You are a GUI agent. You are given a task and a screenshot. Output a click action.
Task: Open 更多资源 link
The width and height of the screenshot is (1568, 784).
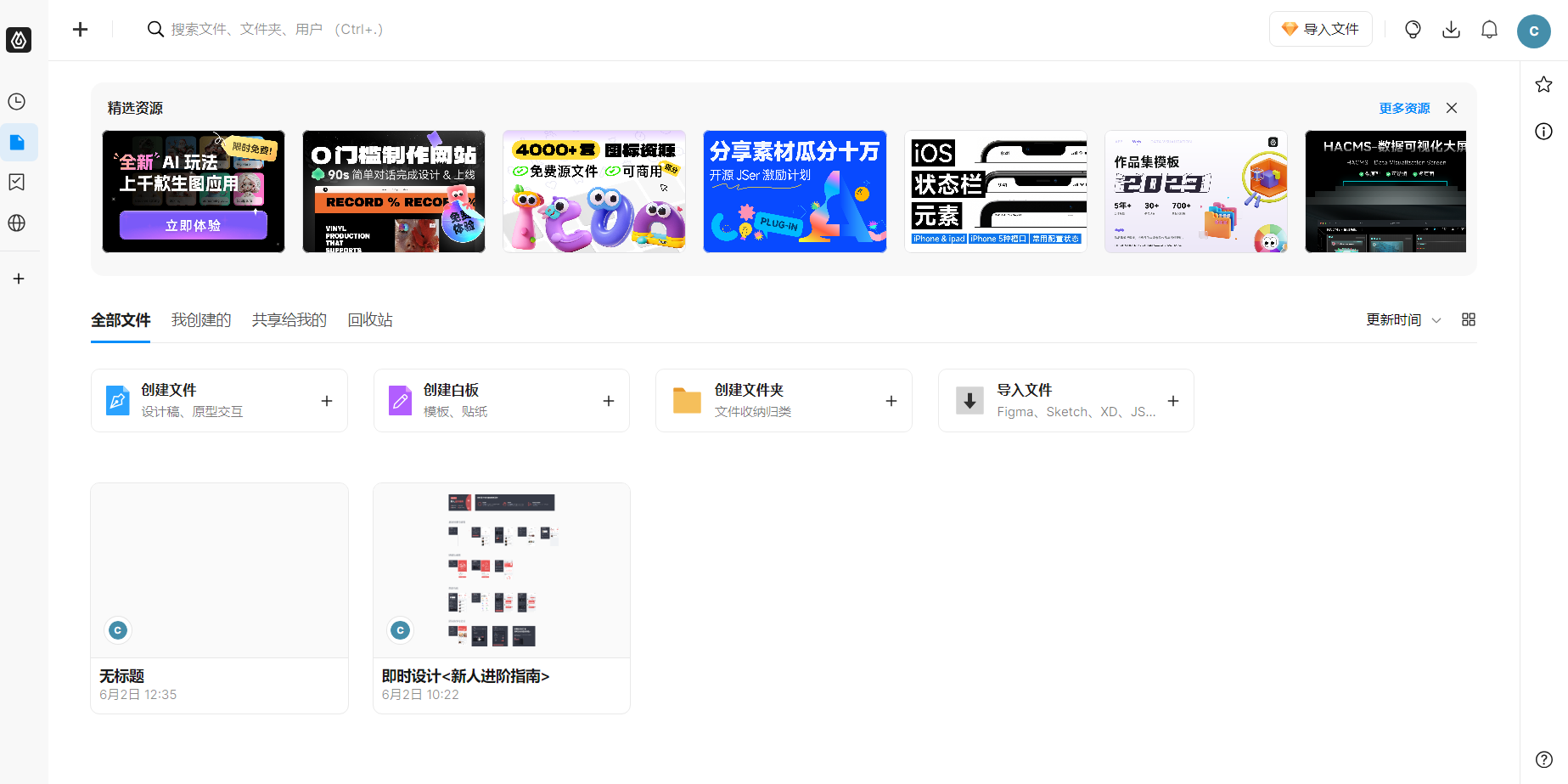pyautogui.click(x=1403, y=108)
